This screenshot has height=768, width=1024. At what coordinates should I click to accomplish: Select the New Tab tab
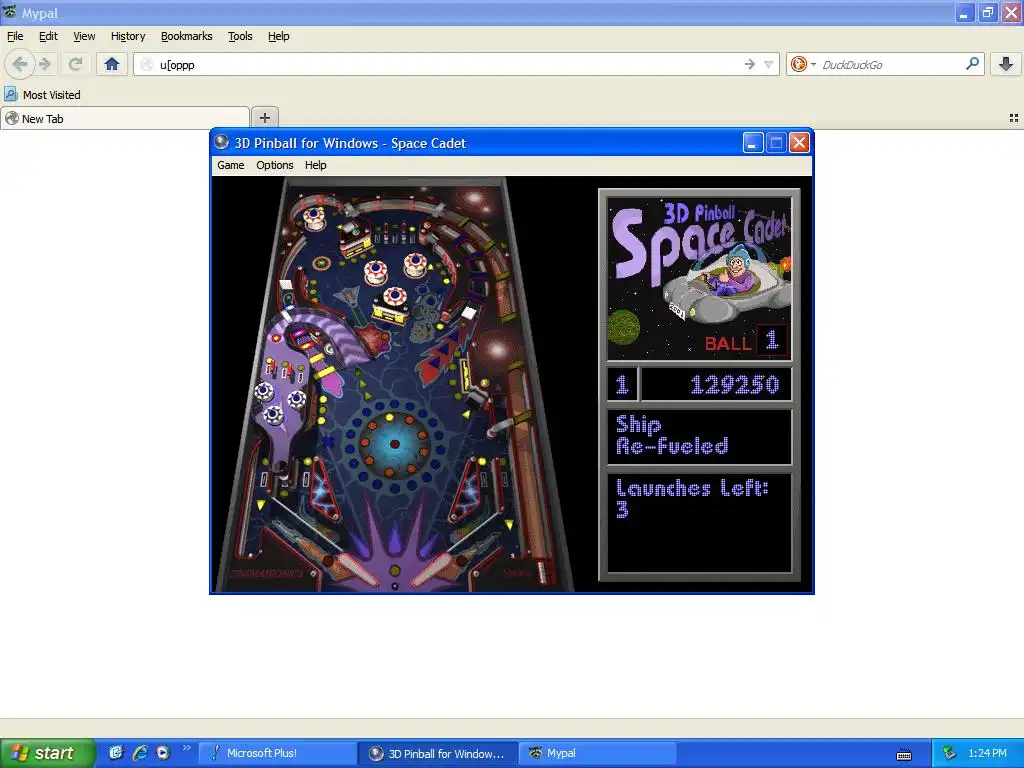(x=125, y=118)
